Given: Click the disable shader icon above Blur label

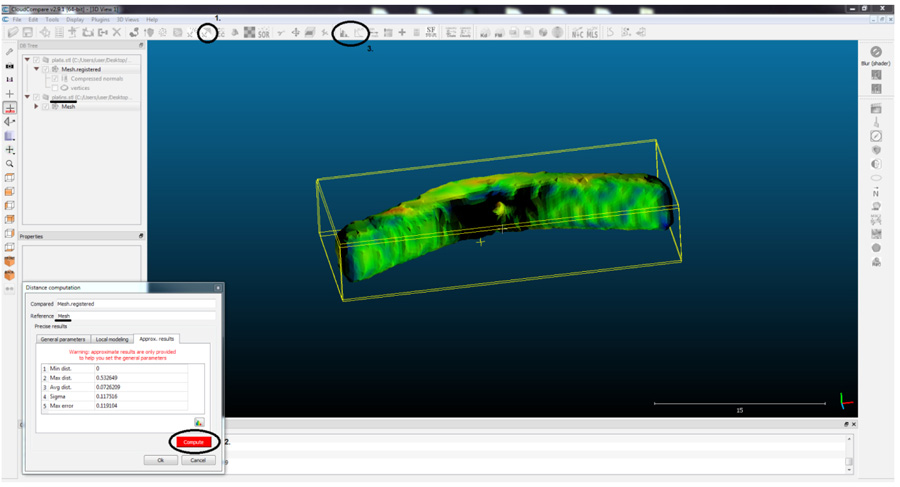Looking at the screenshot, I should coord(876,52).
